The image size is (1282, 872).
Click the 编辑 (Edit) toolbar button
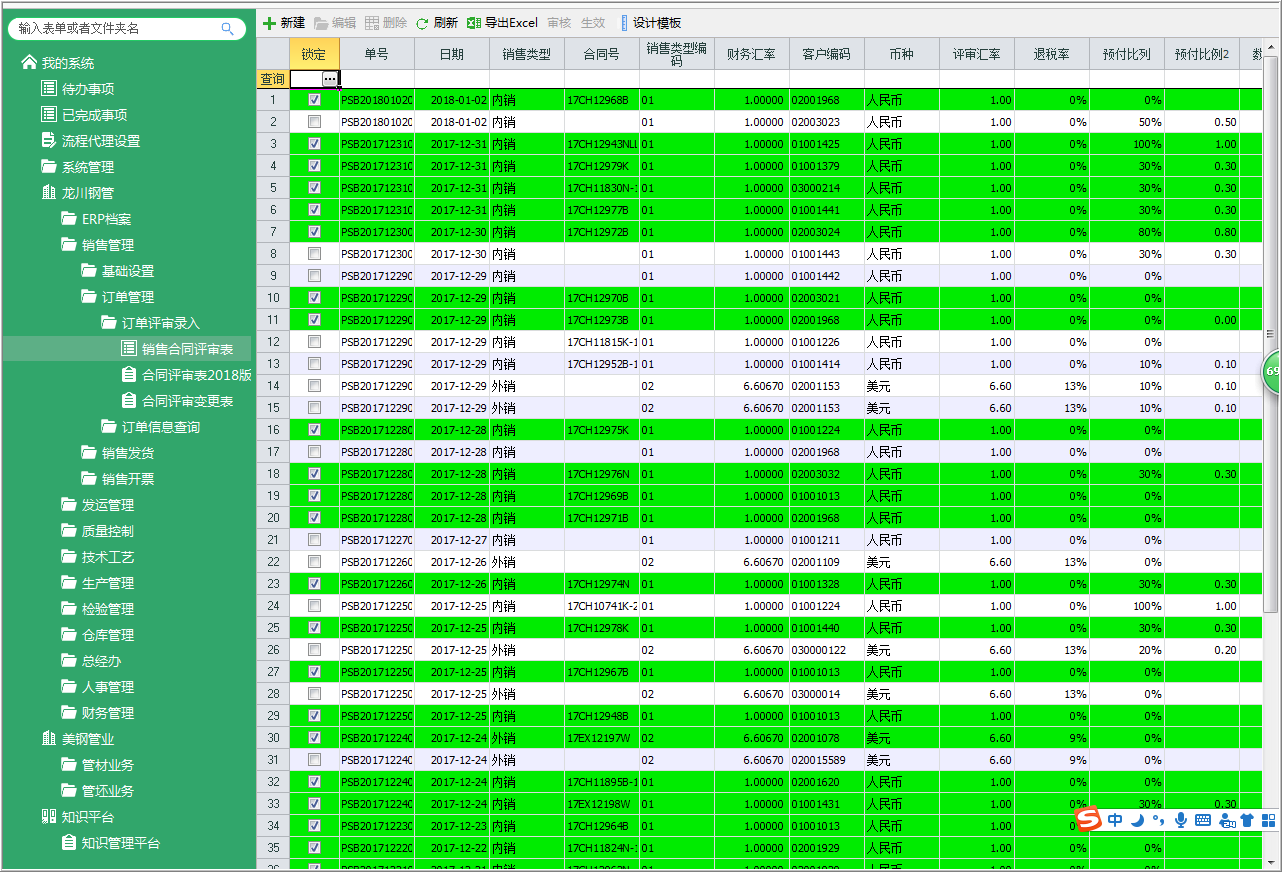click(335, 22)
